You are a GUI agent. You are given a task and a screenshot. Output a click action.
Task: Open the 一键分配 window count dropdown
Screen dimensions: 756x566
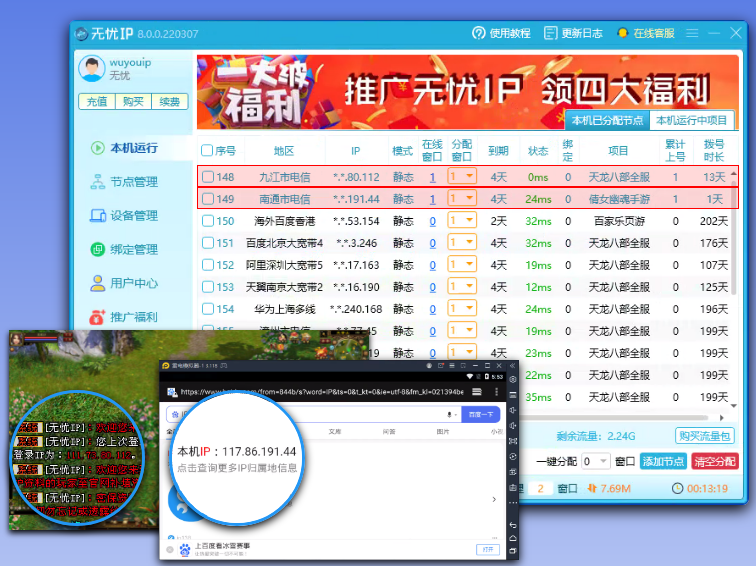coord(596,461)
